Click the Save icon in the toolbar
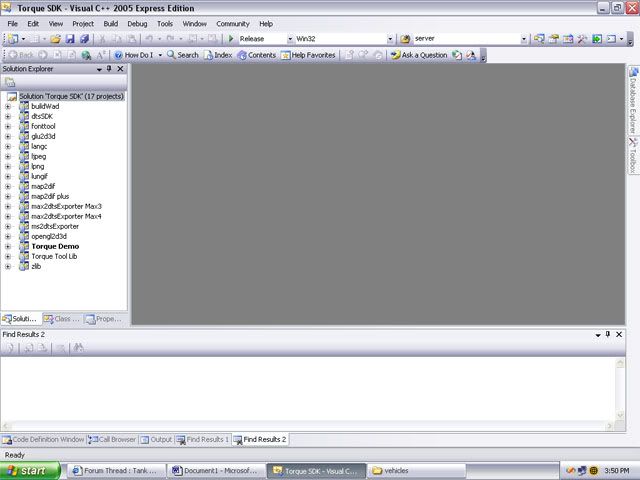The width and height of the screenshot is (640, 480). 71,39
